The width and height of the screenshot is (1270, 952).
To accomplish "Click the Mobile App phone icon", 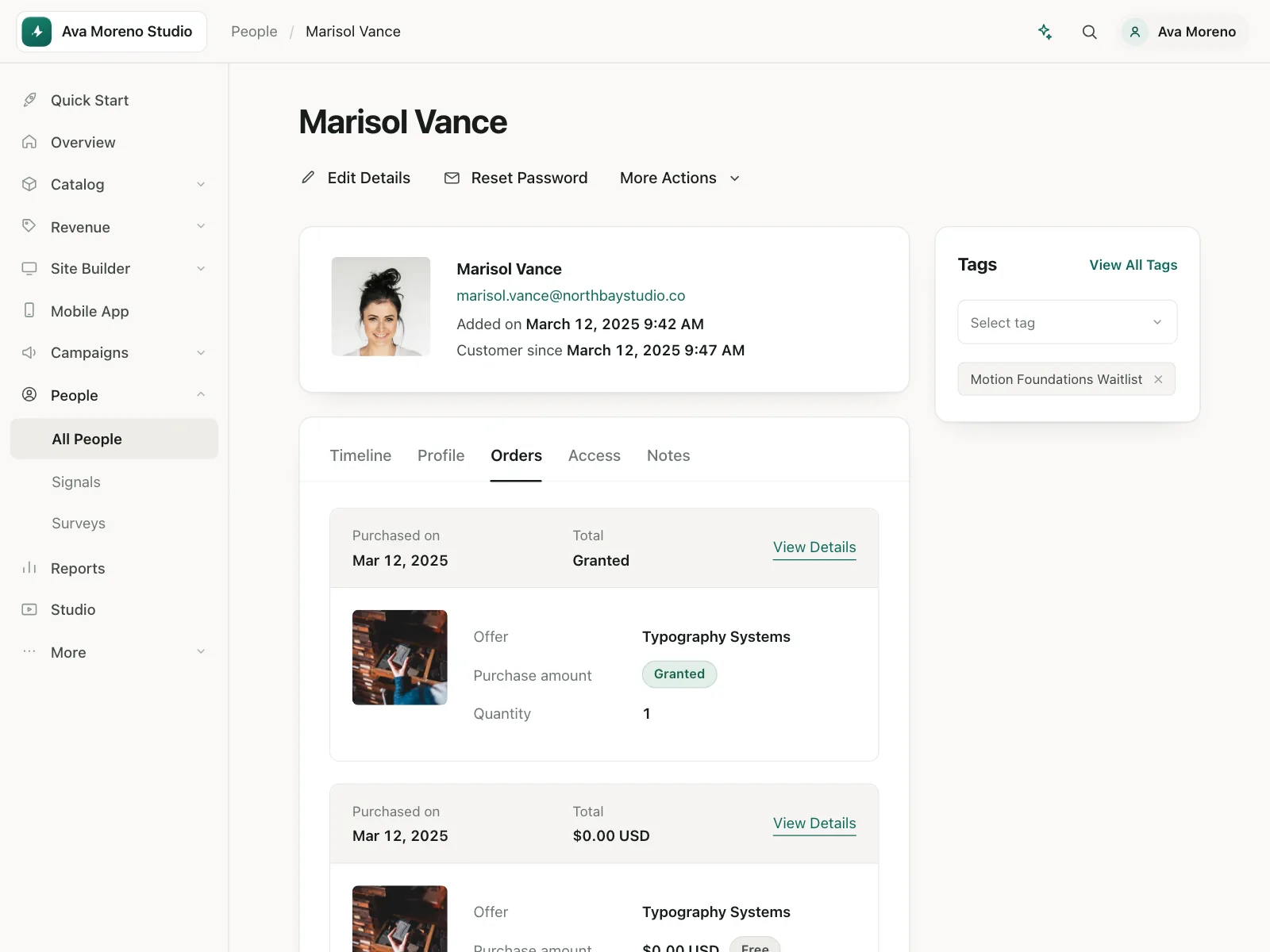I will [29, 310].
